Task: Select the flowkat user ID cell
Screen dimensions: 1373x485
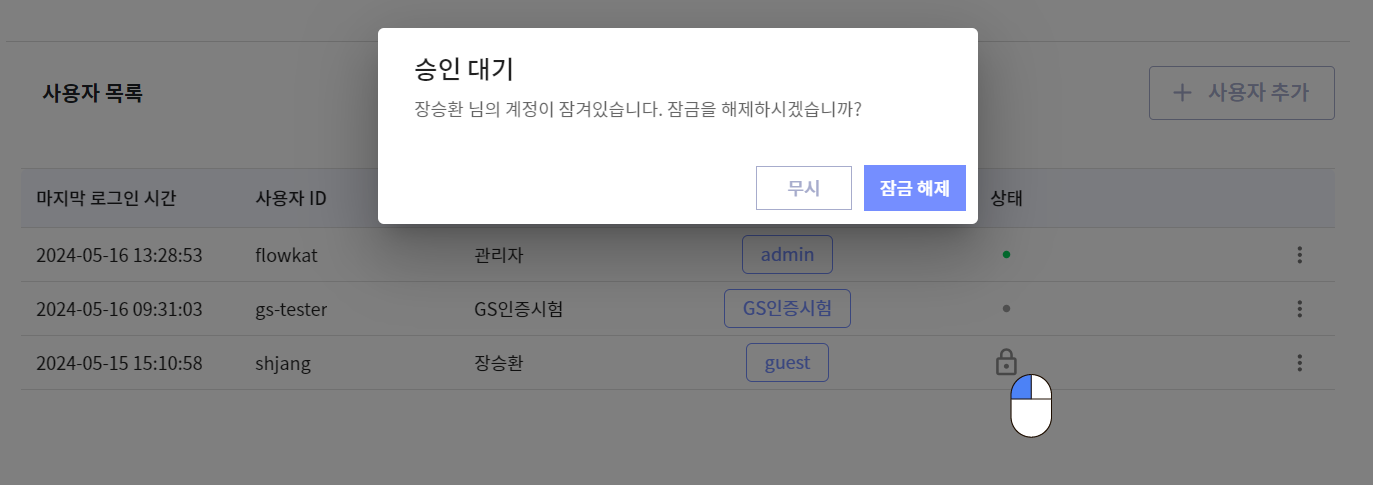Action: pos(286,255)
